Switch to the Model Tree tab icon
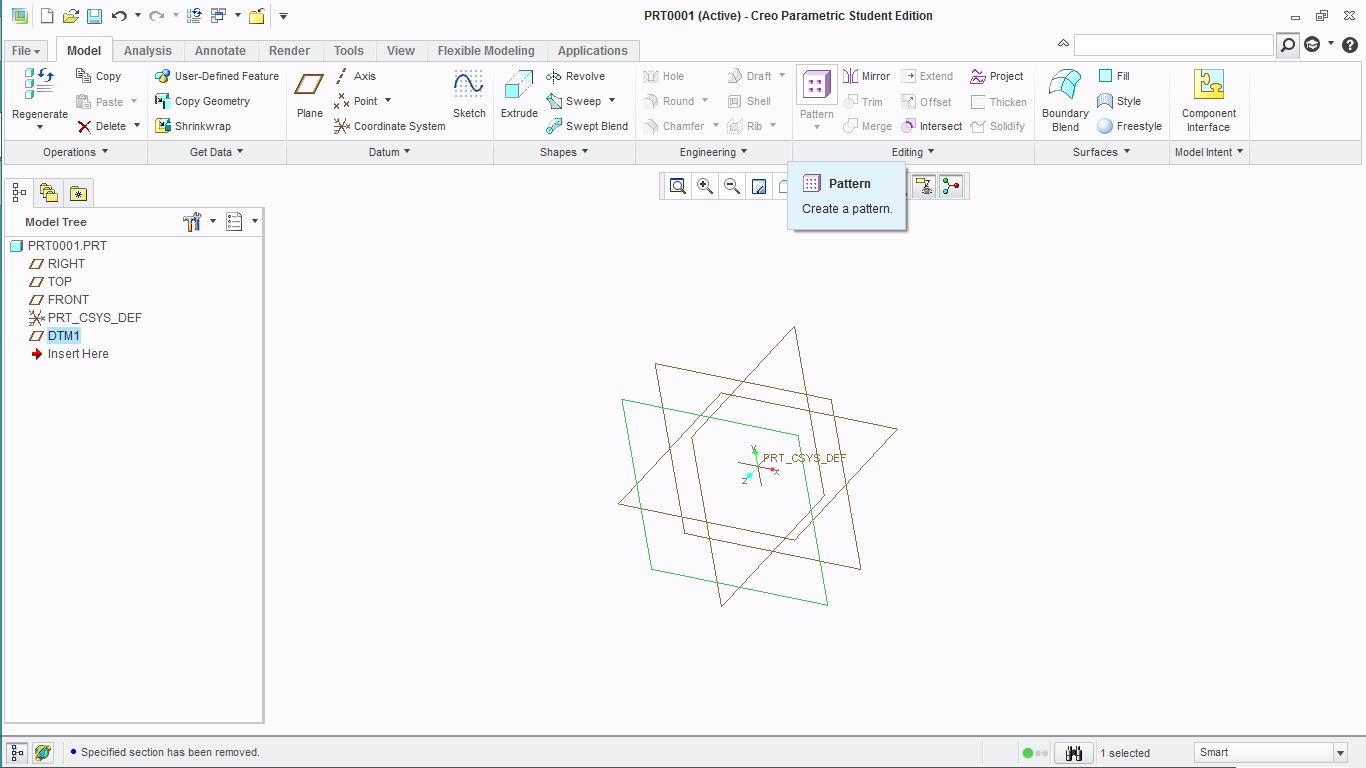This screenshot has width=1366, height=768. point(19,193)
